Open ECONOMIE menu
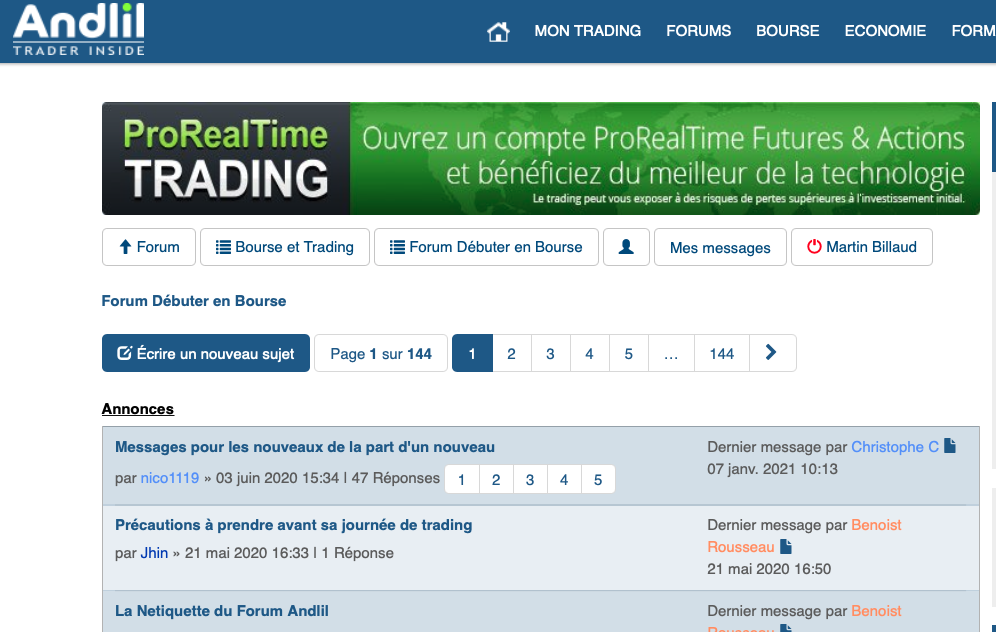This screenshot has height=632, width=996. coord(885,30)
